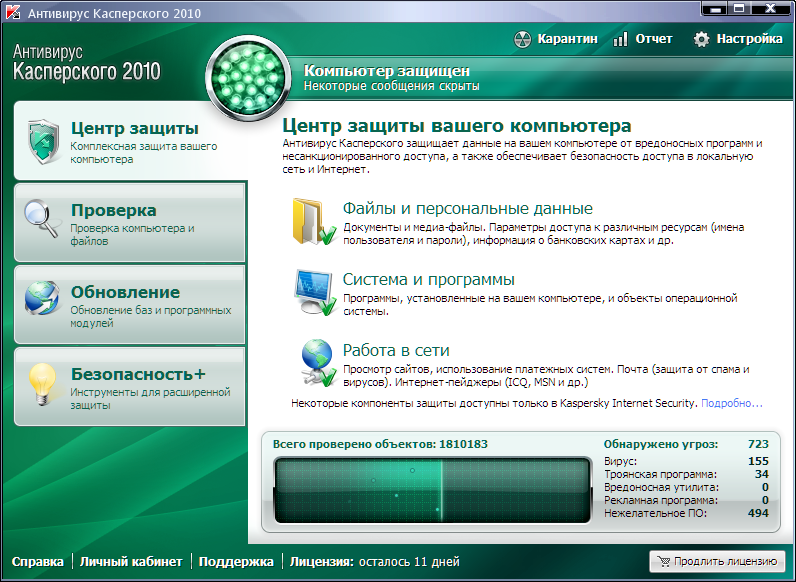Screen dimensions: 796x582
Task: Click the Kaspersky logo icon in title bar
Action: click(12, 11)
